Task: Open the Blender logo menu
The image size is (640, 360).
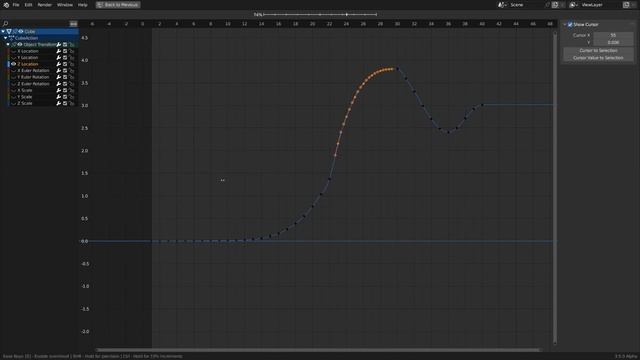Action: pos(6,5)
